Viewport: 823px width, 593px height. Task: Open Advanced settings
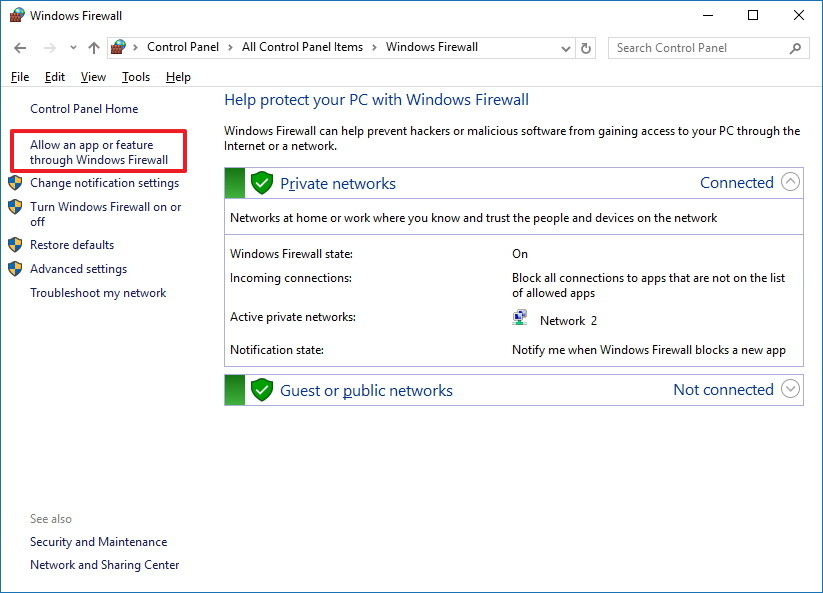coord(80,268)
